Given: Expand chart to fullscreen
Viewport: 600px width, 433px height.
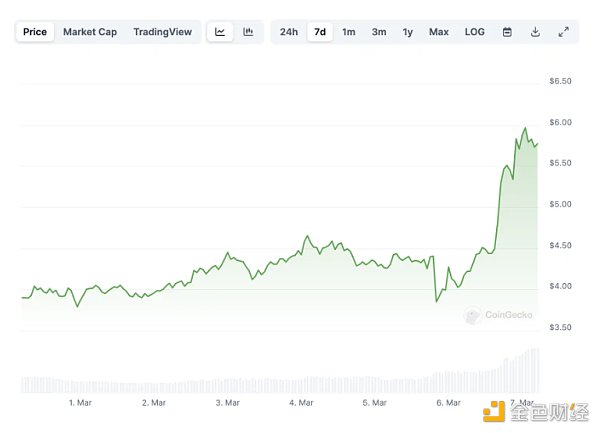Looking at the screenshot, I should coord(563,32).
